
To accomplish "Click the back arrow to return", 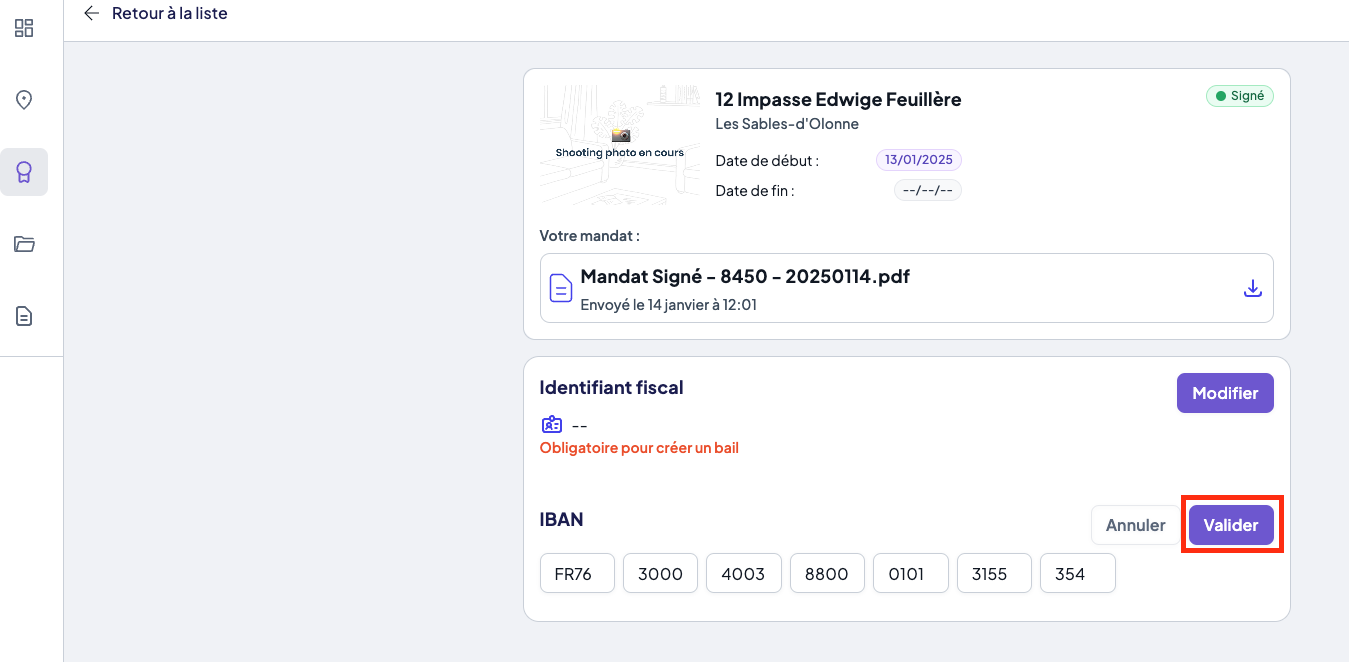I will [x=92, y=13].
